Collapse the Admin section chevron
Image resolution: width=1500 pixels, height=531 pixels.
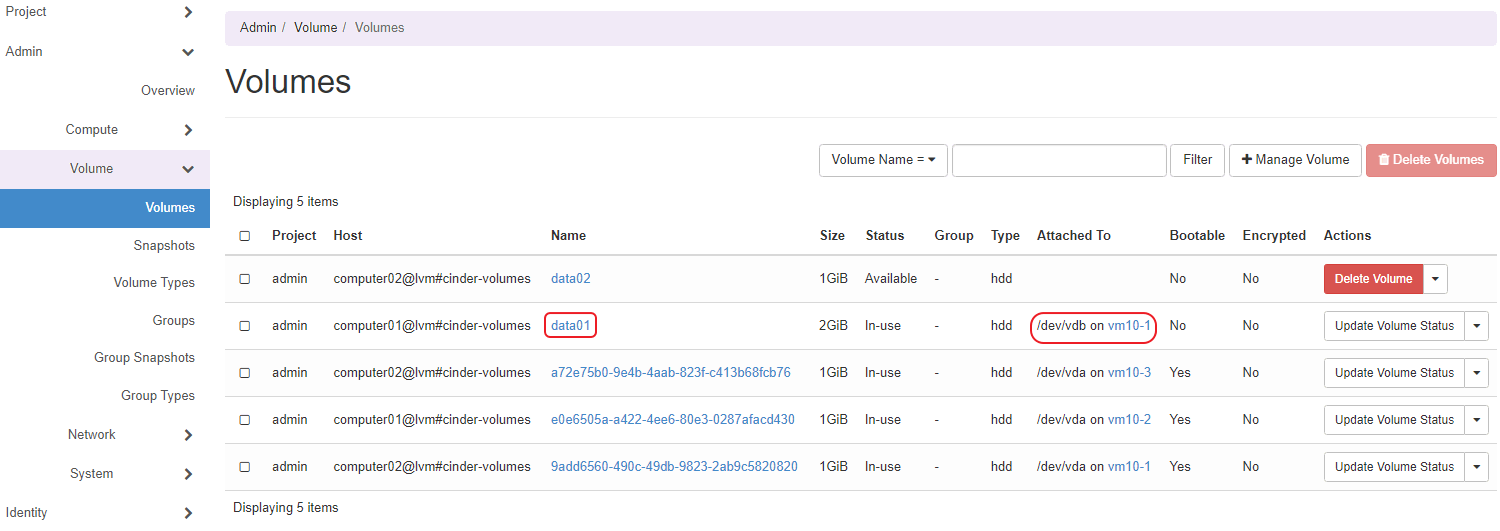pos(188,52)
